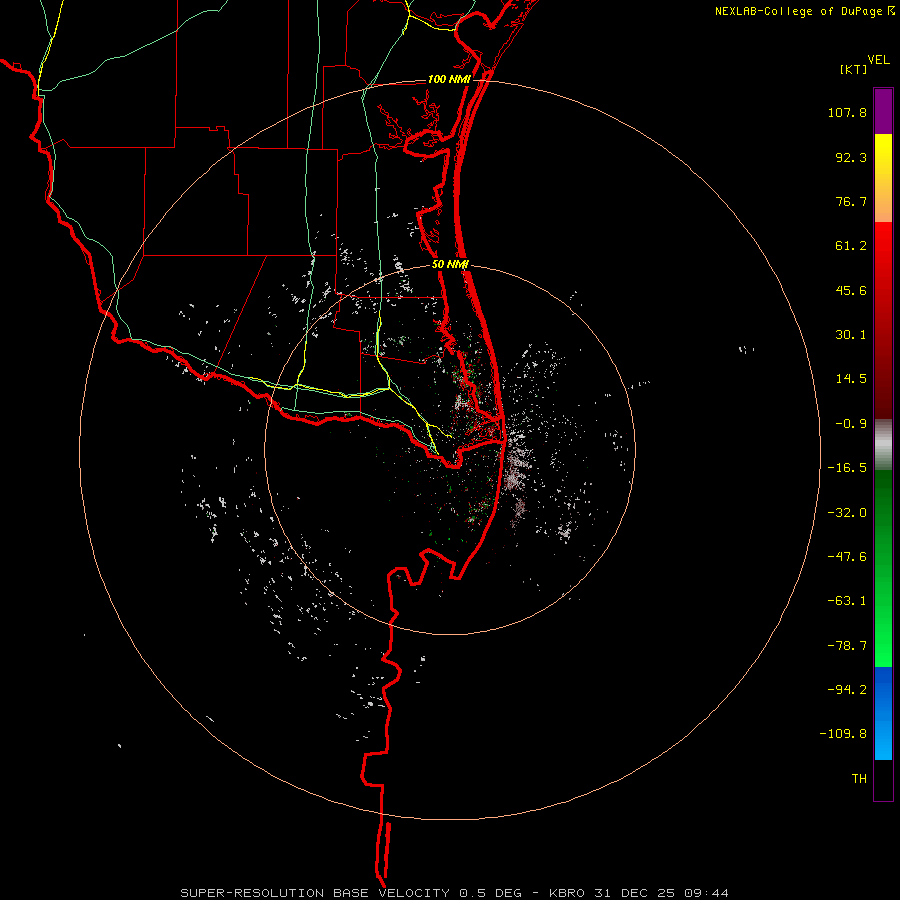Pick the yellow-orange segment of the color bar
The height and width of the screenshot is (900, 900).
[x=883, y=178]
